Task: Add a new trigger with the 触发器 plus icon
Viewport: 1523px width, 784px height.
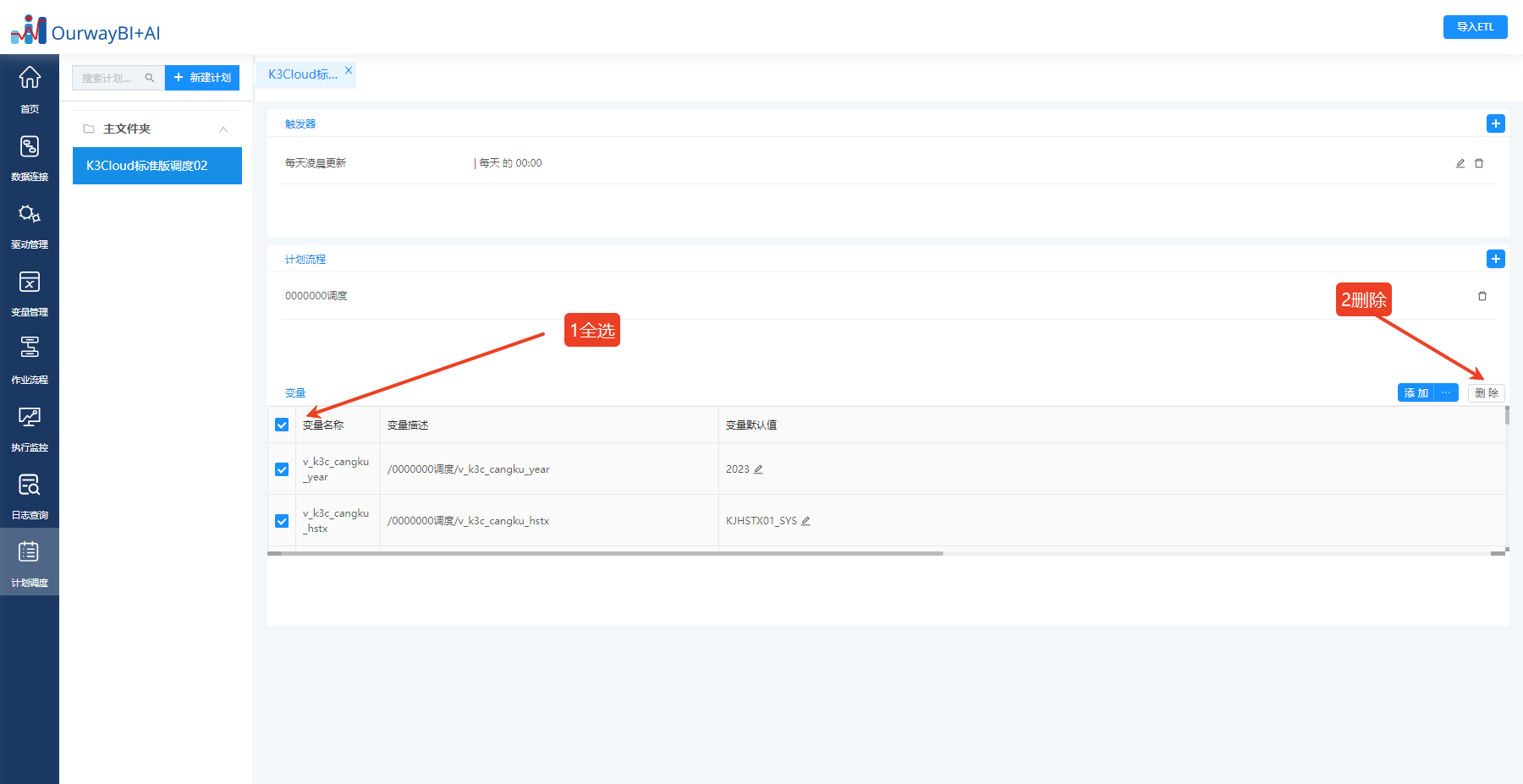Action: tap(1495, 123)
